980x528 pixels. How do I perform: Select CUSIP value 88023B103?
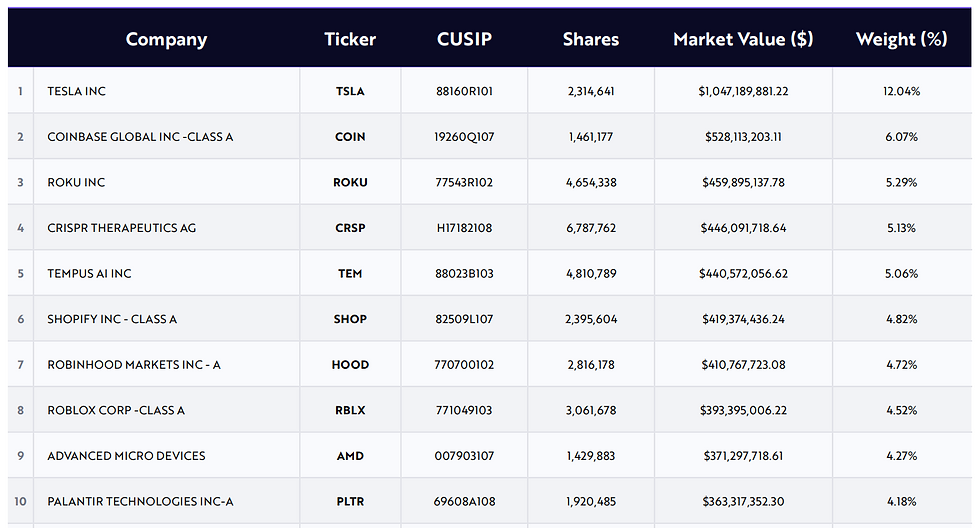(x=464, y=274)
